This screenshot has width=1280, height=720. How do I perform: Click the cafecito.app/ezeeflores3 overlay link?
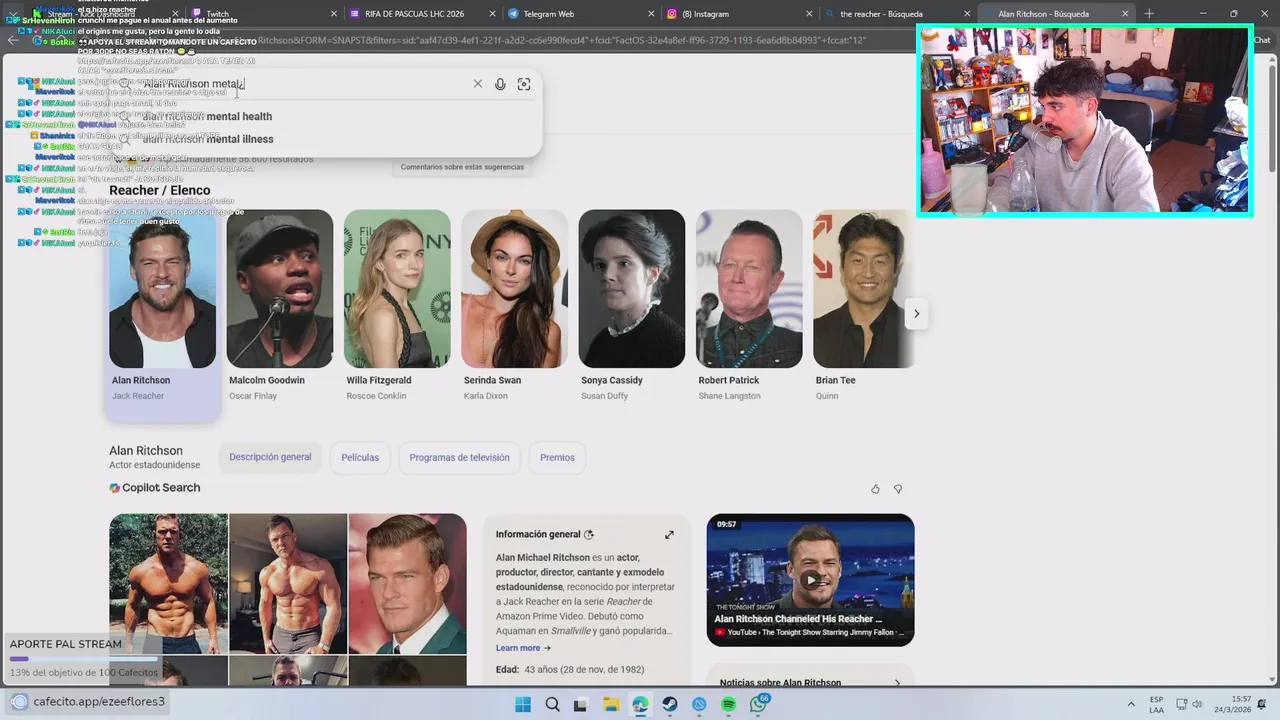coord(99,702)
